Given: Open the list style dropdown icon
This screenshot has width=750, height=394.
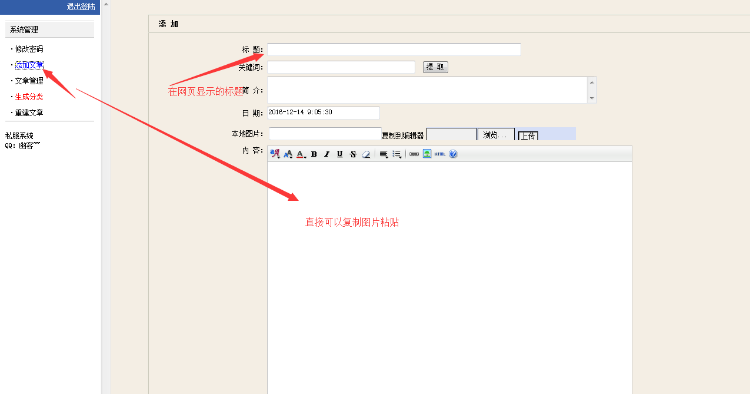Looking at the screenshot, I should [397, 154].
